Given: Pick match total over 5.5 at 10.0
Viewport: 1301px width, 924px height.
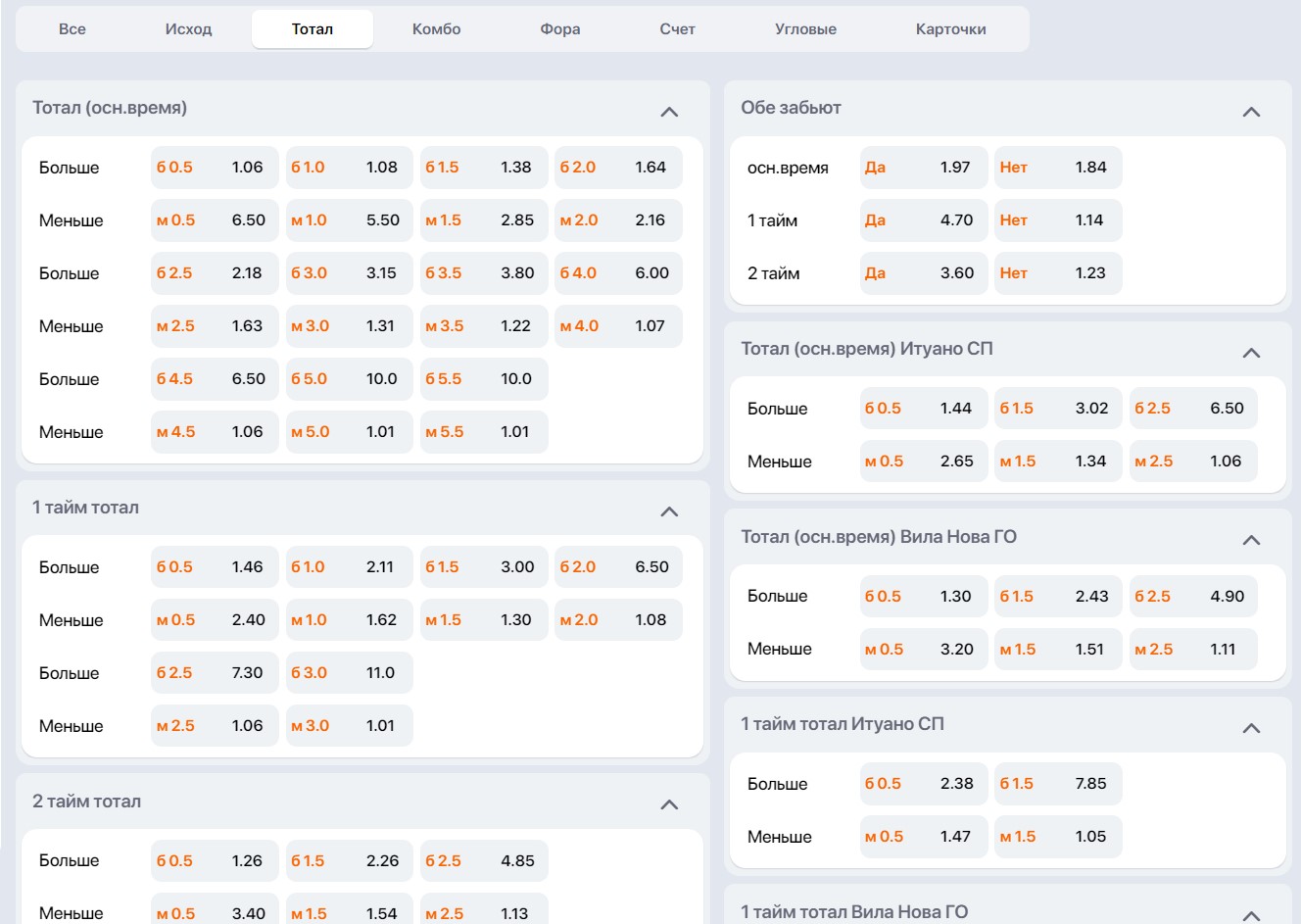Looking at the screenshot, I should [484, 379].
